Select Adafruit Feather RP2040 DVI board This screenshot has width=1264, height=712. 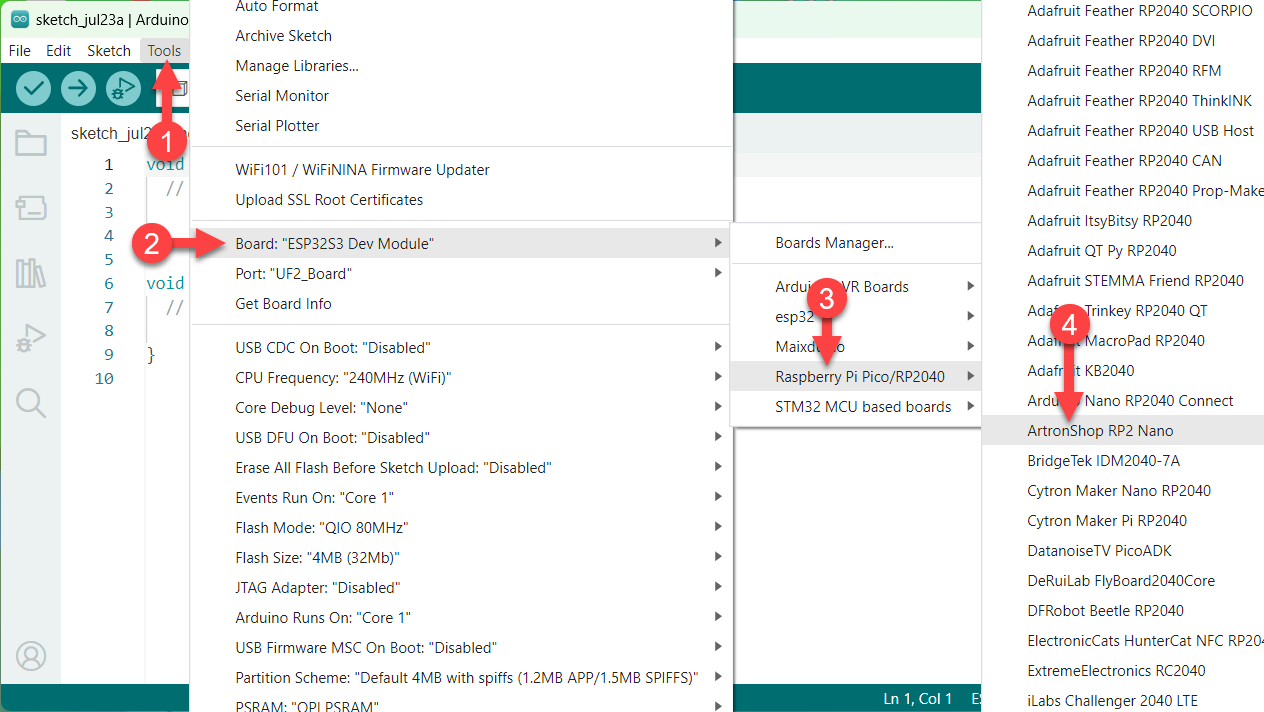click(x=1124, y=41)
